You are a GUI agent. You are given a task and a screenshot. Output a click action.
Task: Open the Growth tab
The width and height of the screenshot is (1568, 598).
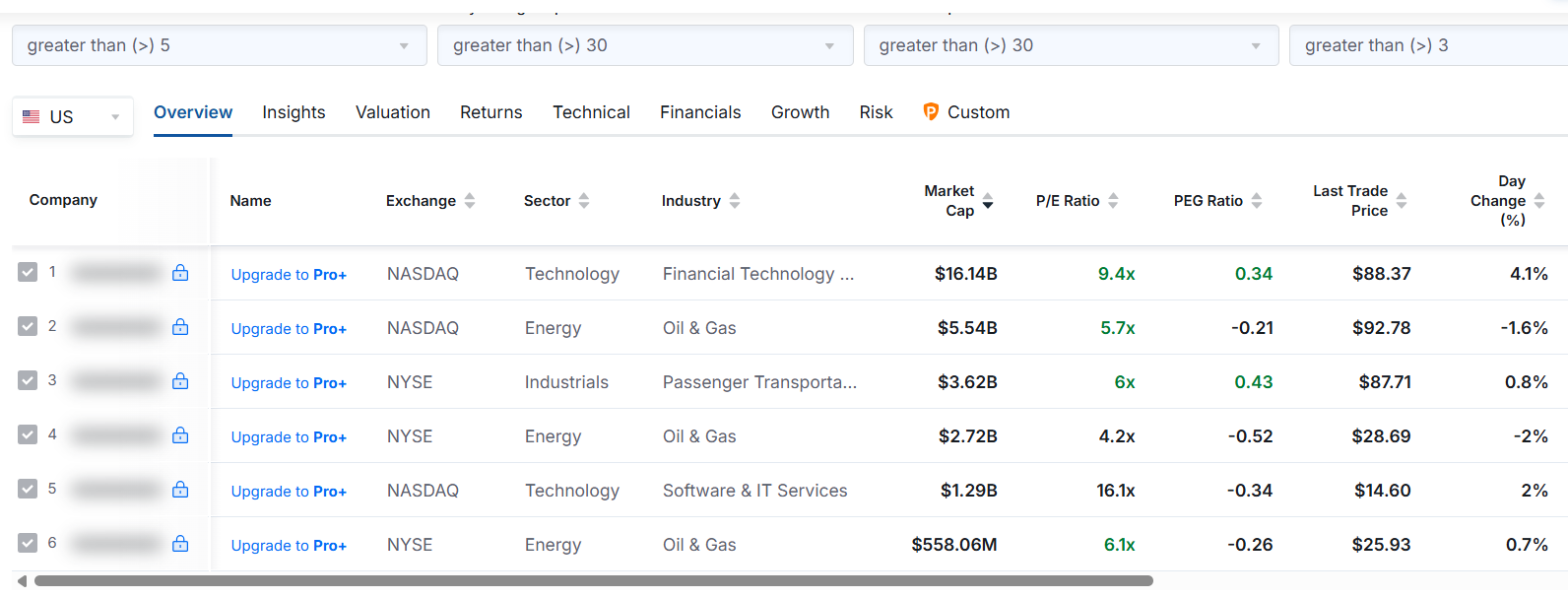(800, 112)
